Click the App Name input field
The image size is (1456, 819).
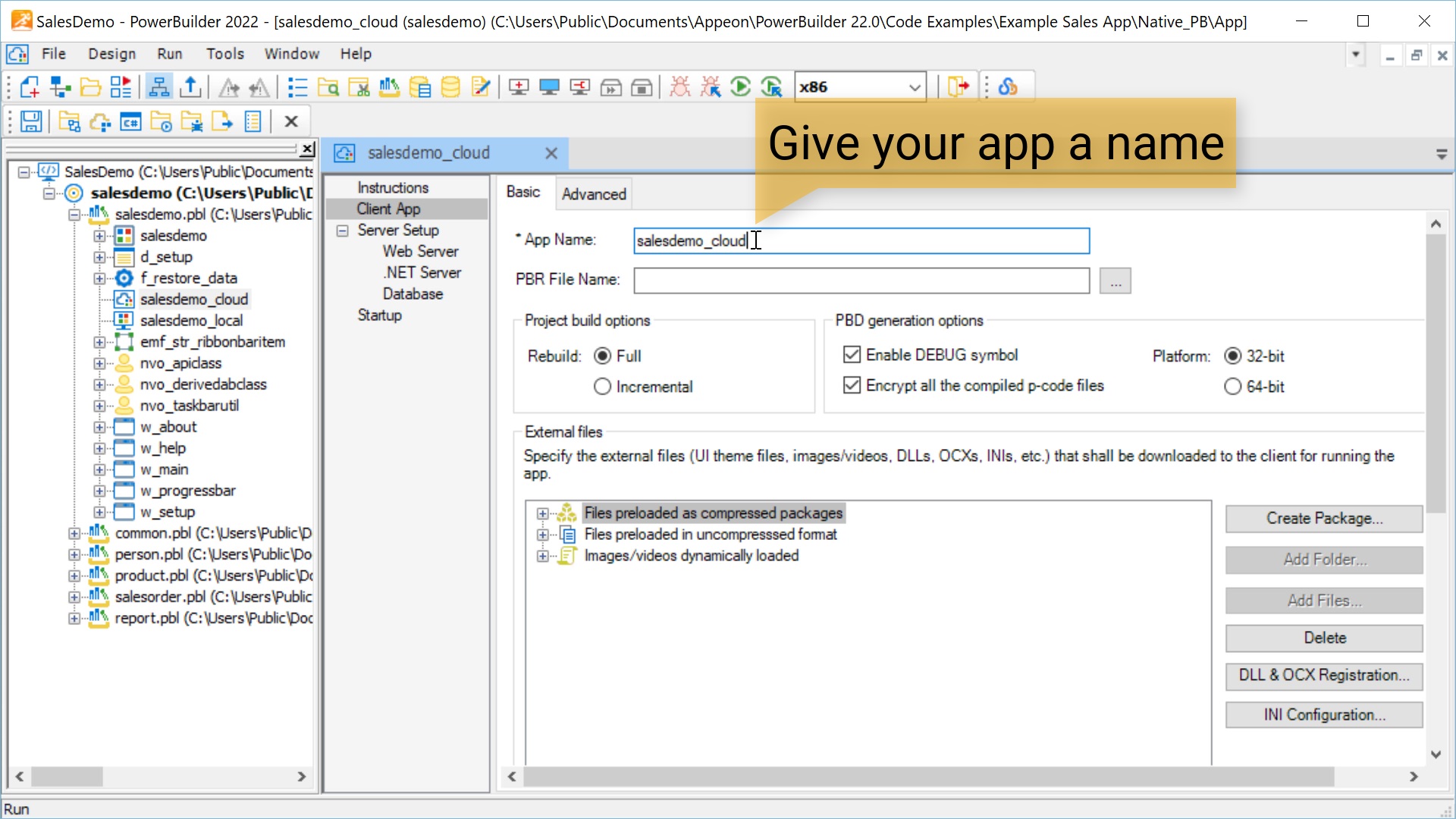(861, 241)
